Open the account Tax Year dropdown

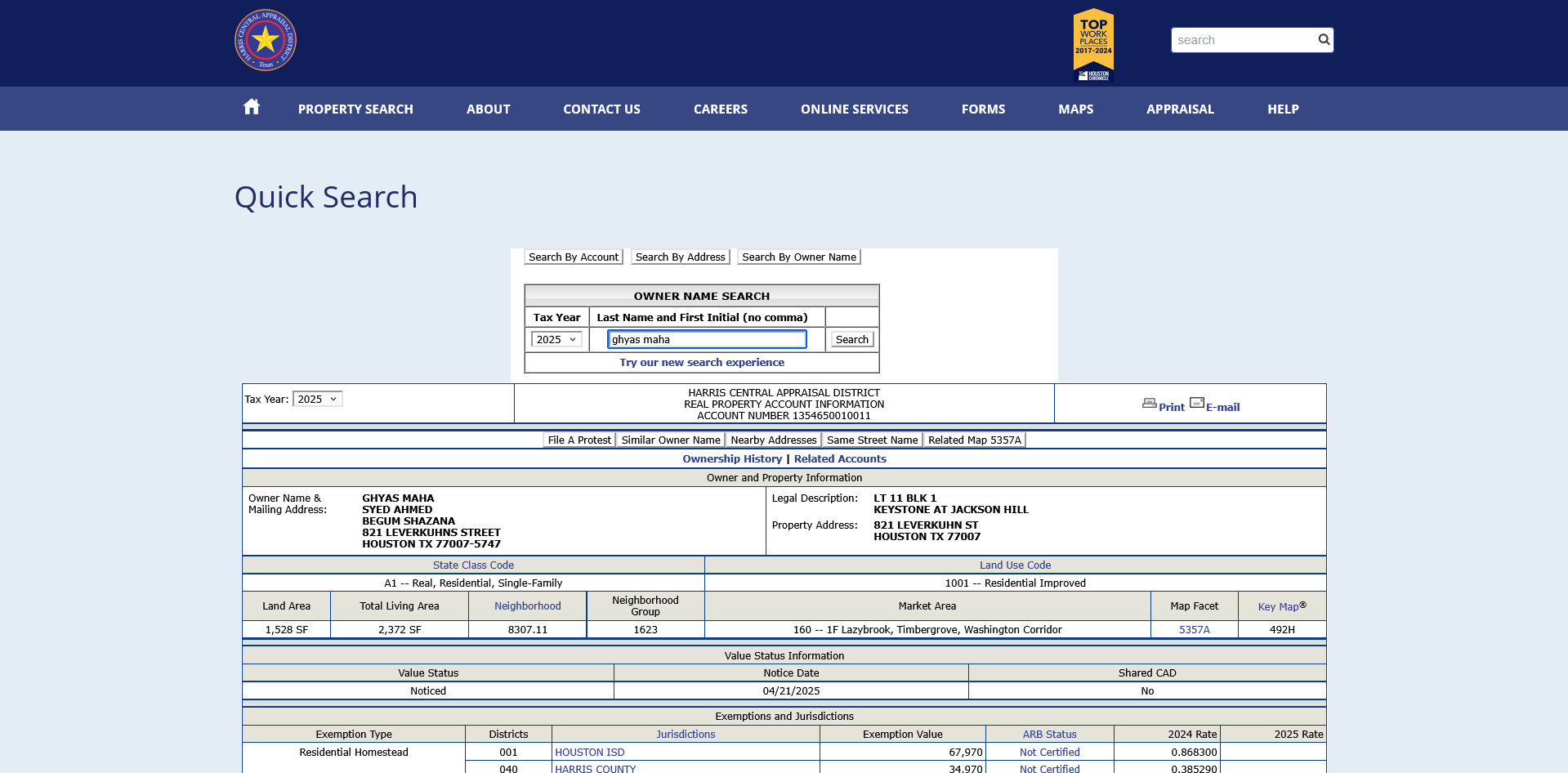point(318,399)
